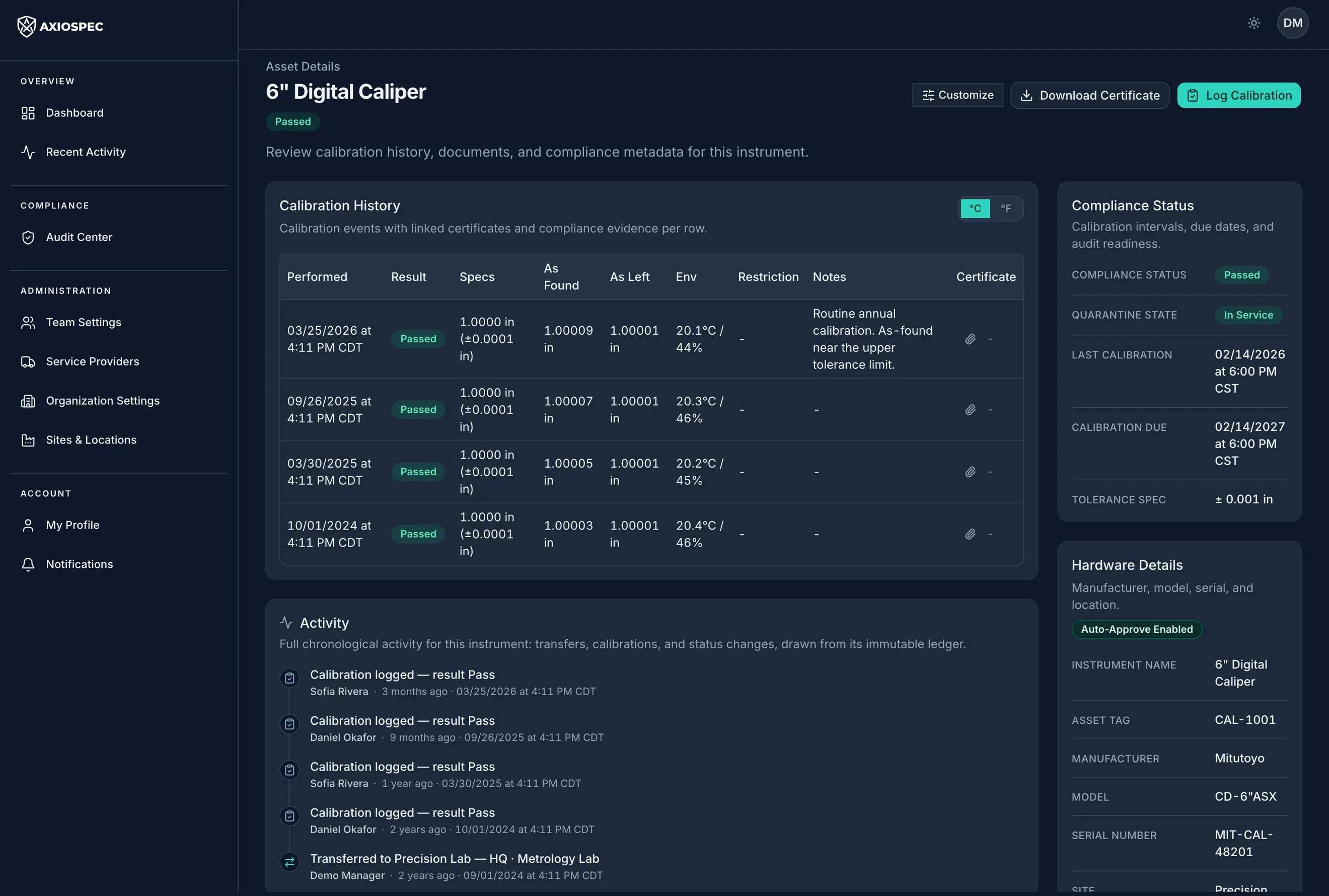Viewport: 1329px width, 896px height.
Task: Open the DM user avatar menu
Action: coord(1292,23)
